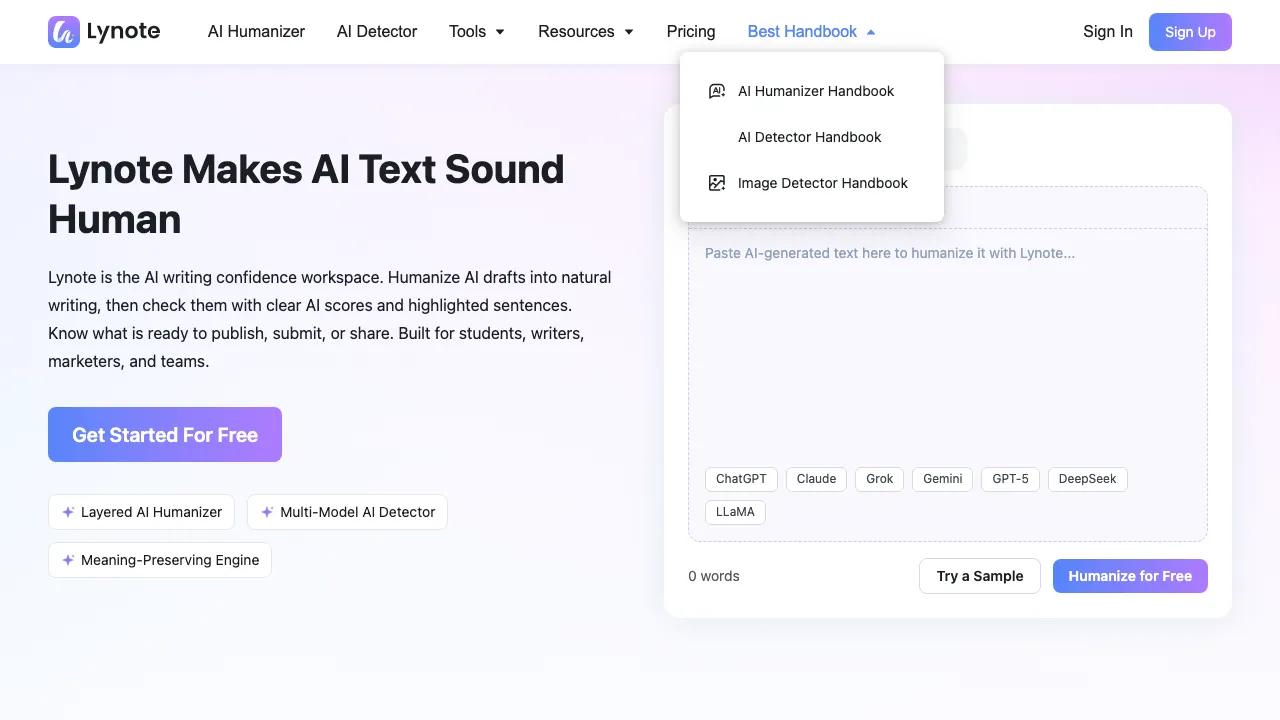Open AI Humanizer nav link
Screen dimensions: 1280x720
click(x=256, y=32)
